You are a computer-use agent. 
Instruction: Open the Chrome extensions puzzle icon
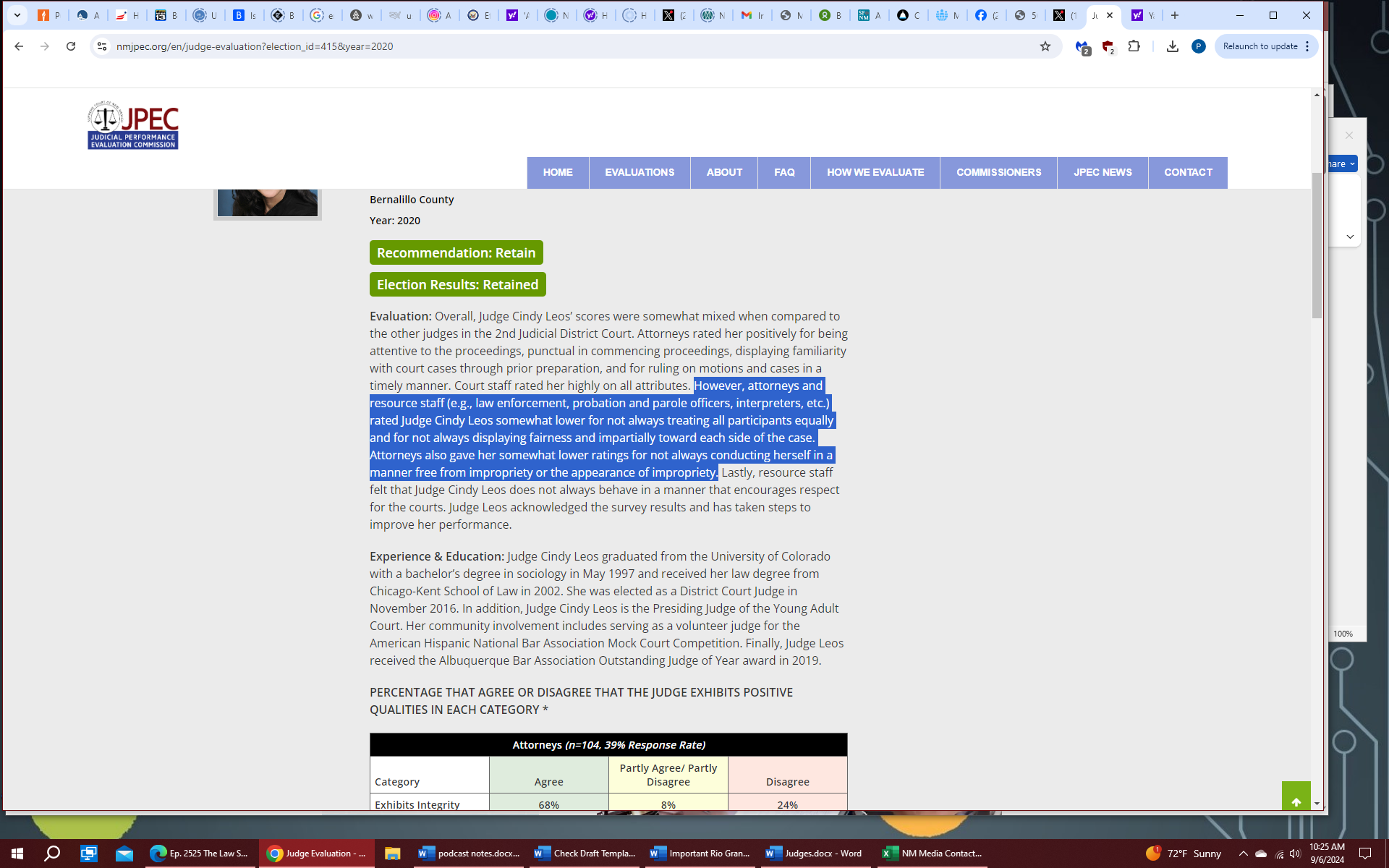(x=1134, y=46)
